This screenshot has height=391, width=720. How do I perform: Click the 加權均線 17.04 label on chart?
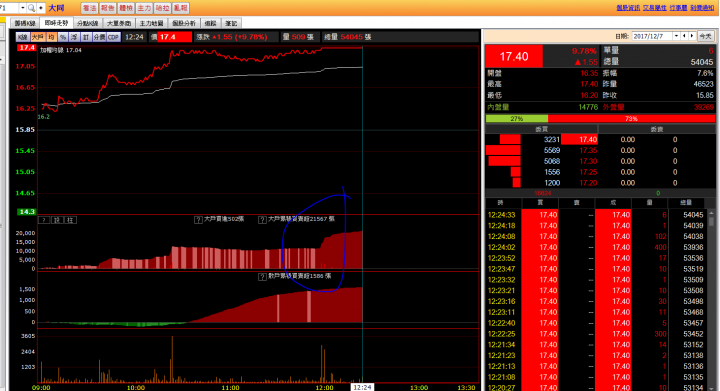(x=60, y=50)
